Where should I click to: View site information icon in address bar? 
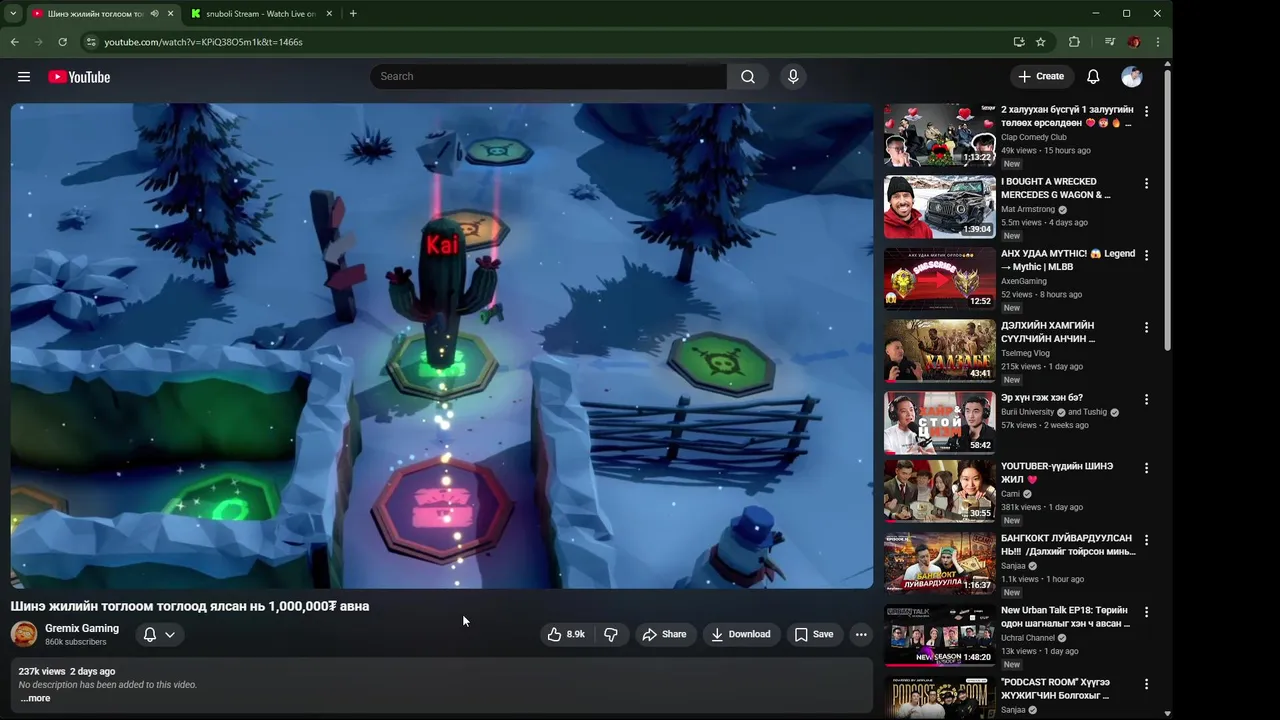pos(91,42)
